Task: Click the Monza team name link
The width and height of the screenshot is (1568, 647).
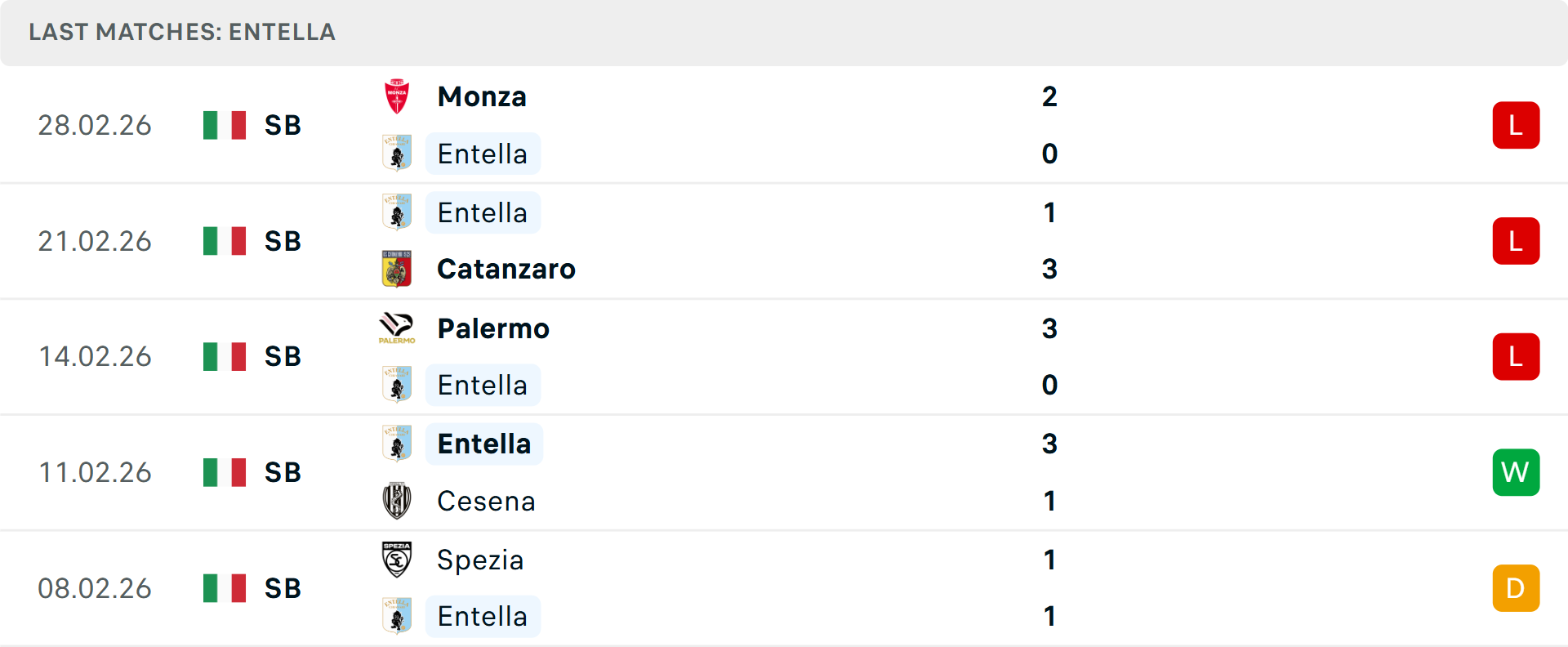Action: (x=482, y=96)
